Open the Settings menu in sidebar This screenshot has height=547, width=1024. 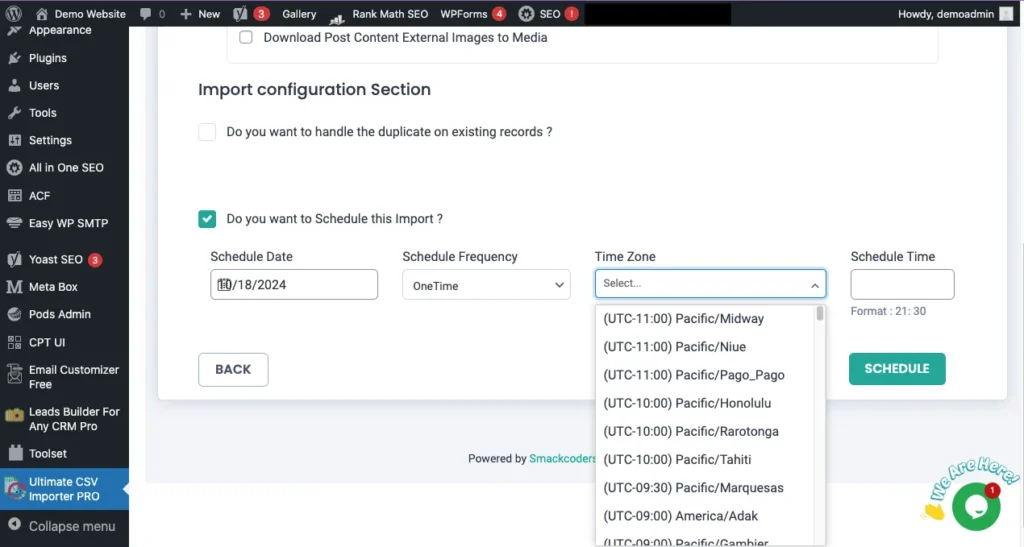click(x=50, y=140)
